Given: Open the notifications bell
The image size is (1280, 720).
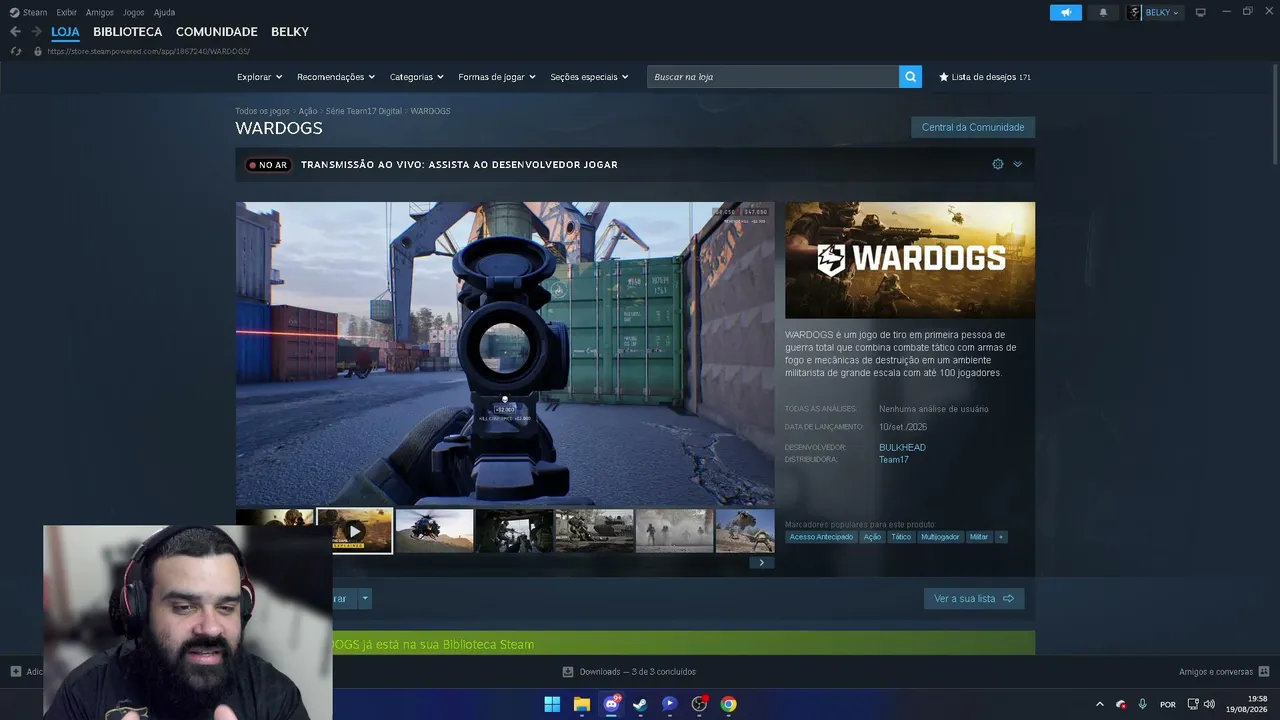Looking at the screenshot, I should [1103, 12].
